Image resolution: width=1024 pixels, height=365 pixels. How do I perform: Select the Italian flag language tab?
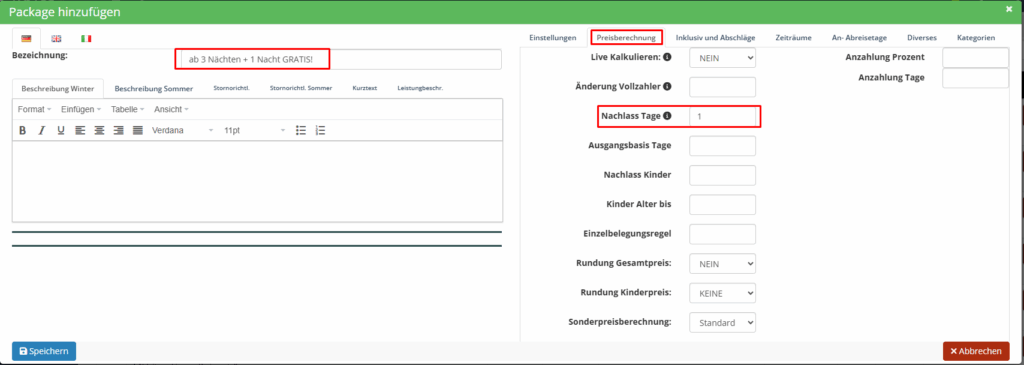(86, 39)
